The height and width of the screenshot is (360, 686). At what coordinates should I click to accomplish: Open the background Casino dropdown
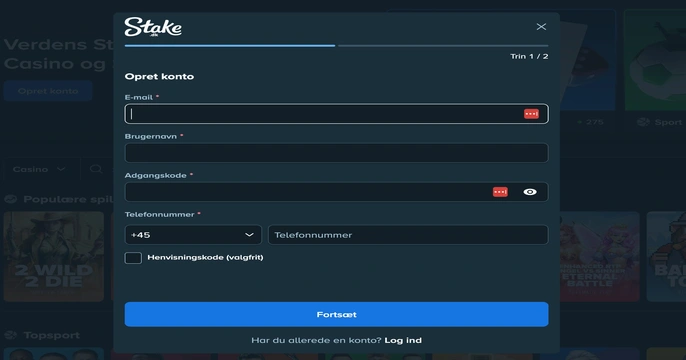[x=39, y=169]
